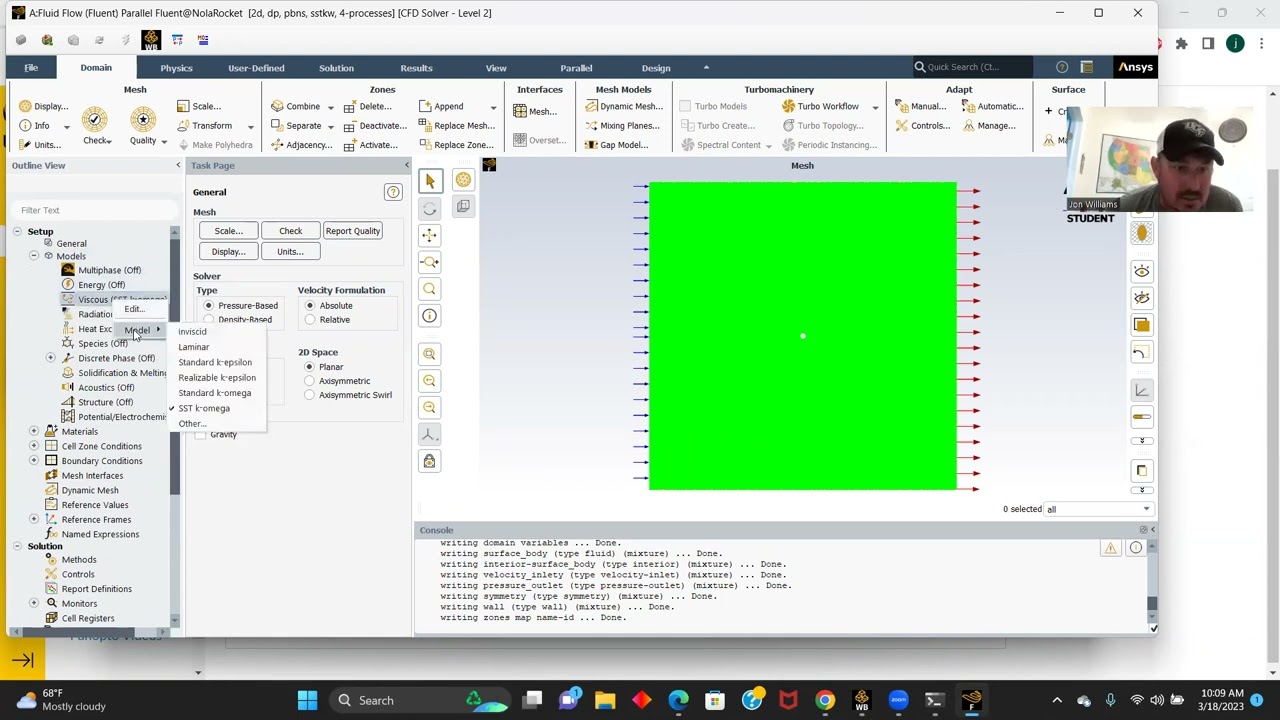Click the Display... button in task page
This screenshot has height=720, width=1280.
pos(228,252)
